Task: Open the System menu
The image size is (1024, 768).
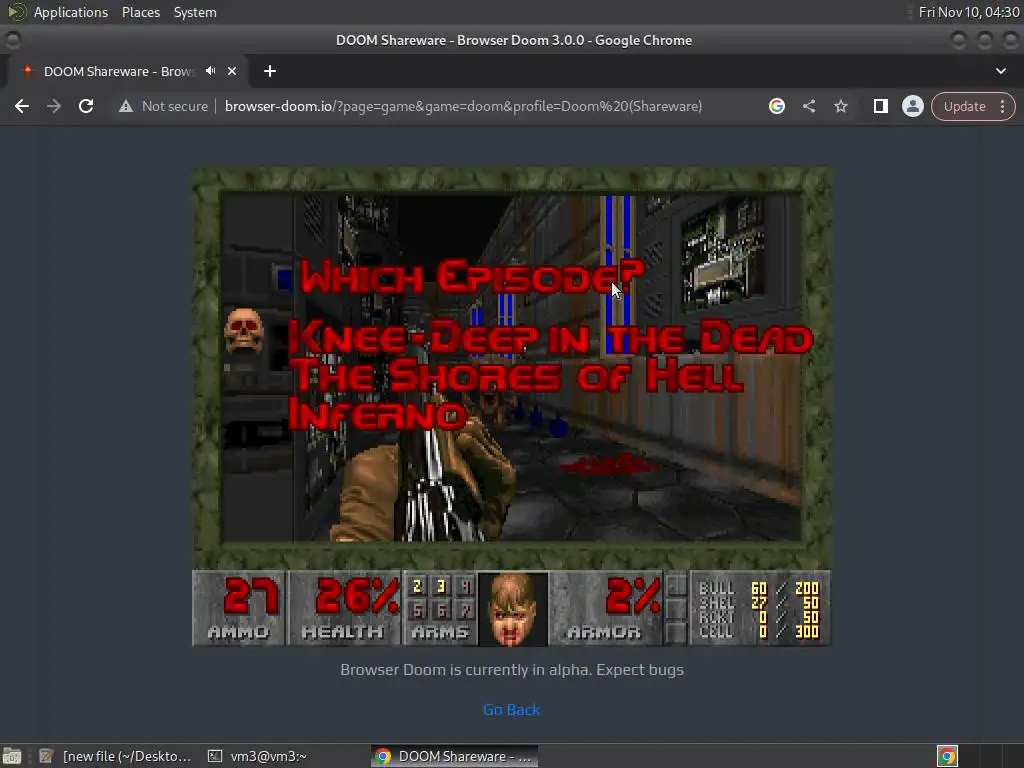Action: pyautogui.click(x=195, y=12)
